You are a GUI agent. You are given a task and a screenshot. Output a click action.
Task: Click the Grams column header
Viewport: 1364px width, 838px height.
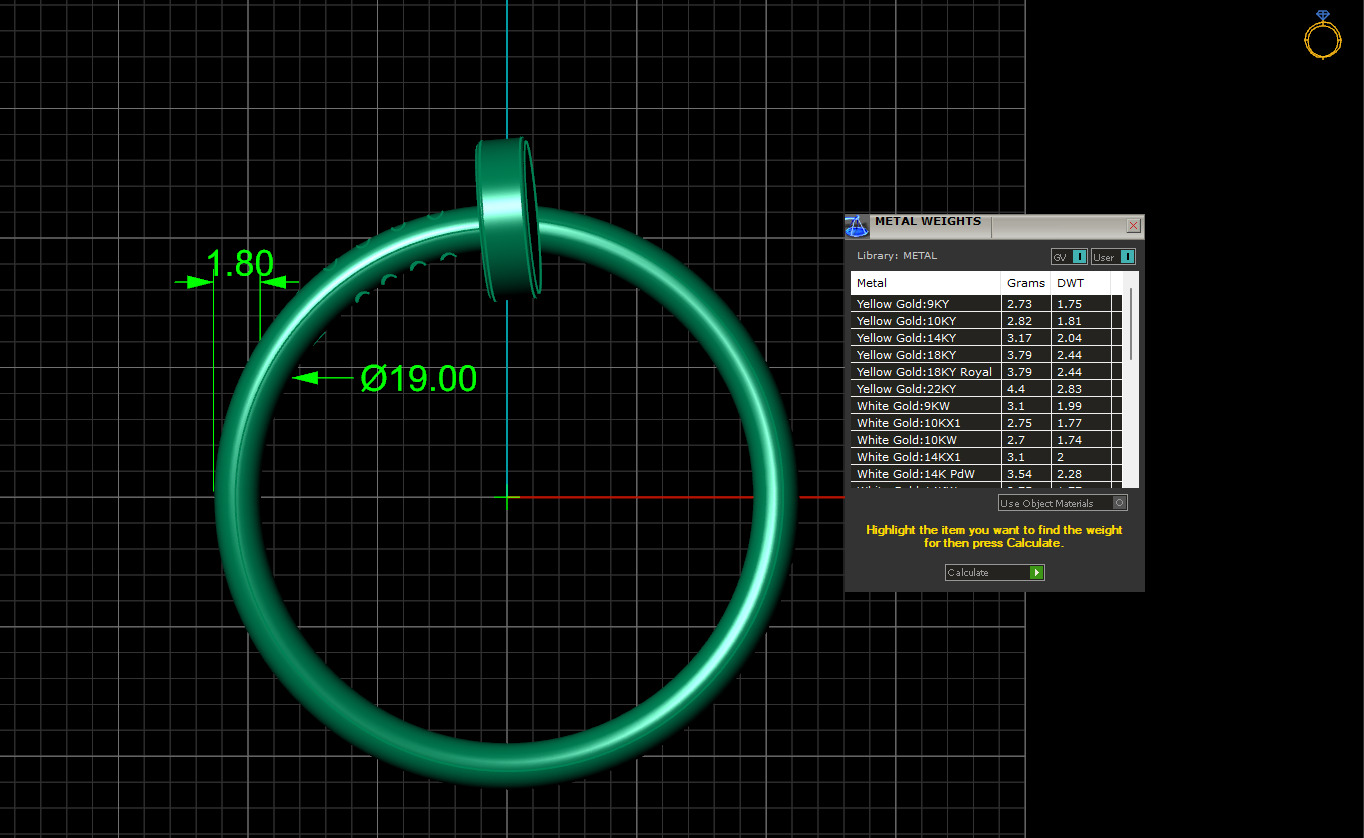tap(1026, 283)
